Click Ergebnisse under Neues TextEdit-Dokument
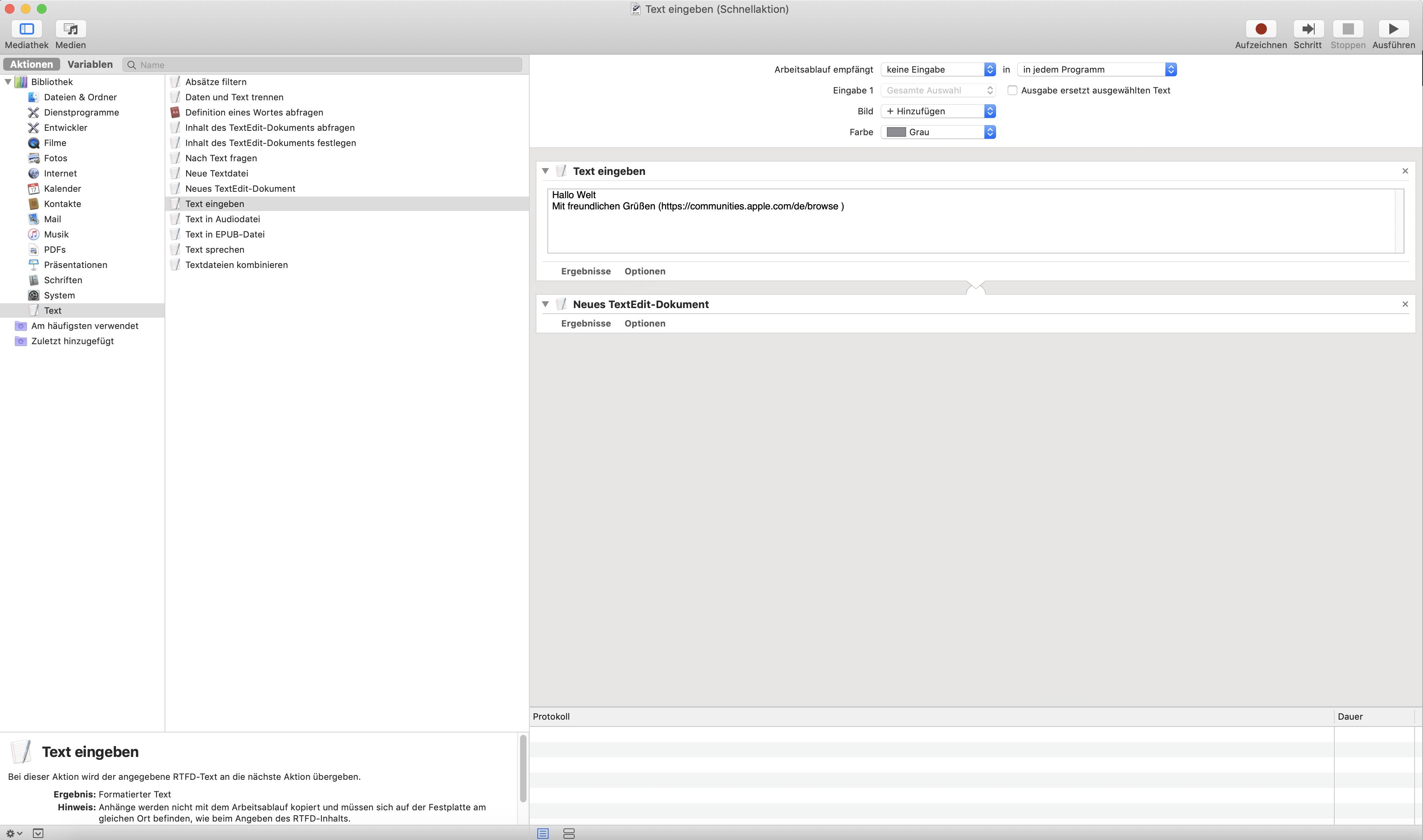This screenshot has height=840, width=1423. [585, 323]
